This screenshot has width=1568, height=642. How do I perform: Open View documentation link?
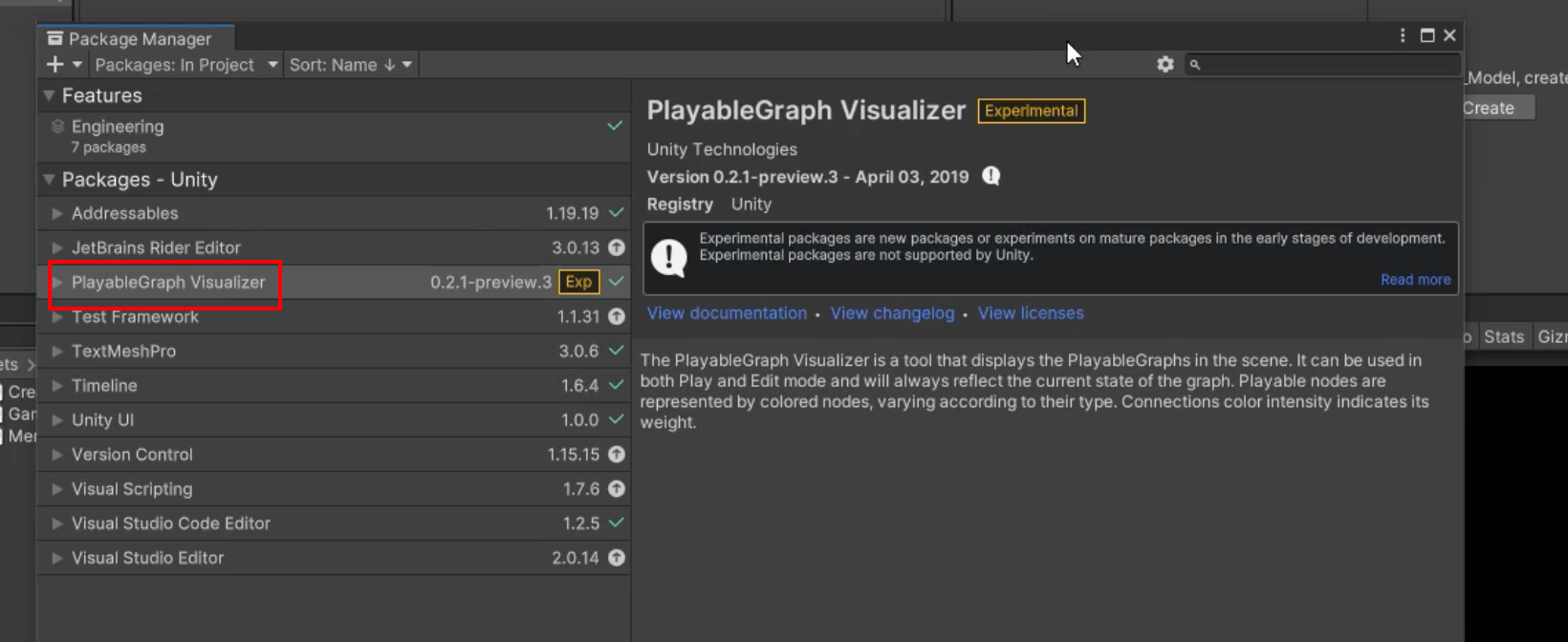click(727, 313)
